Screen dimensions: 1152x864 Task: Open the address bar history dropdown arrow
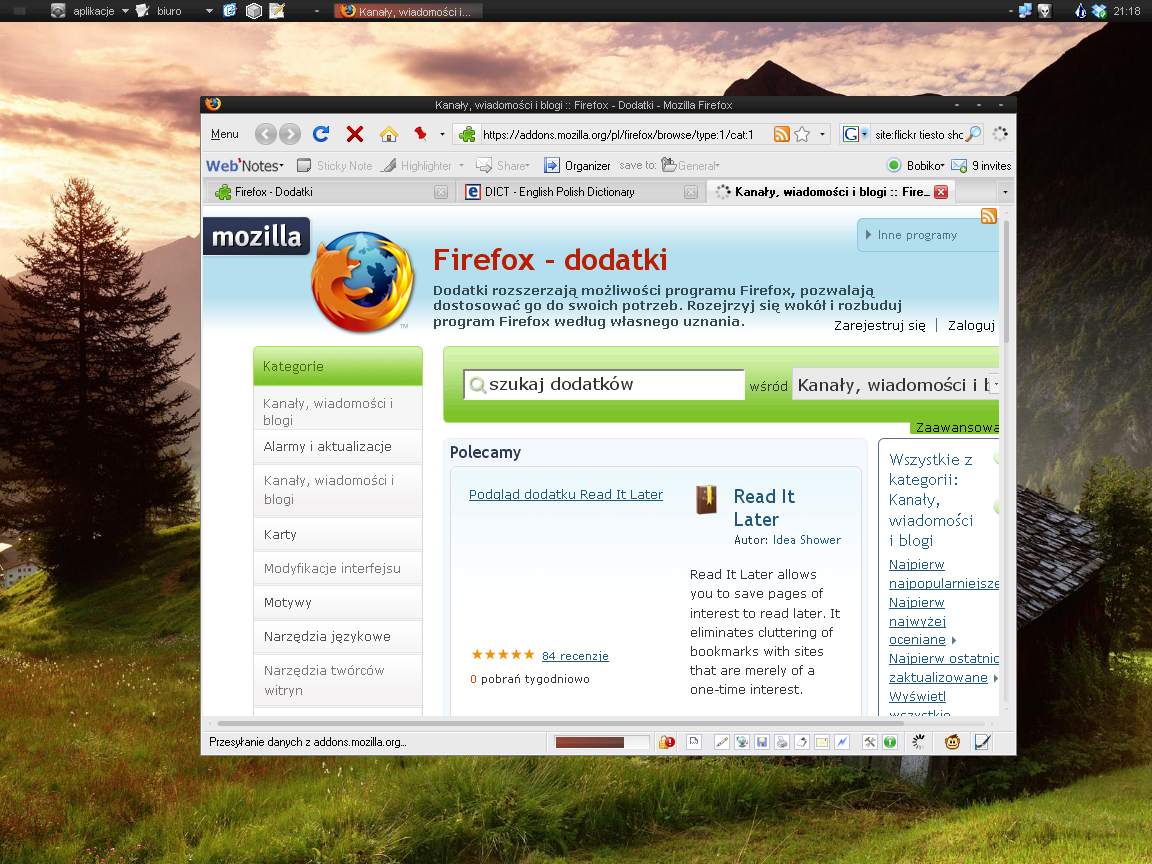point(822,134)
